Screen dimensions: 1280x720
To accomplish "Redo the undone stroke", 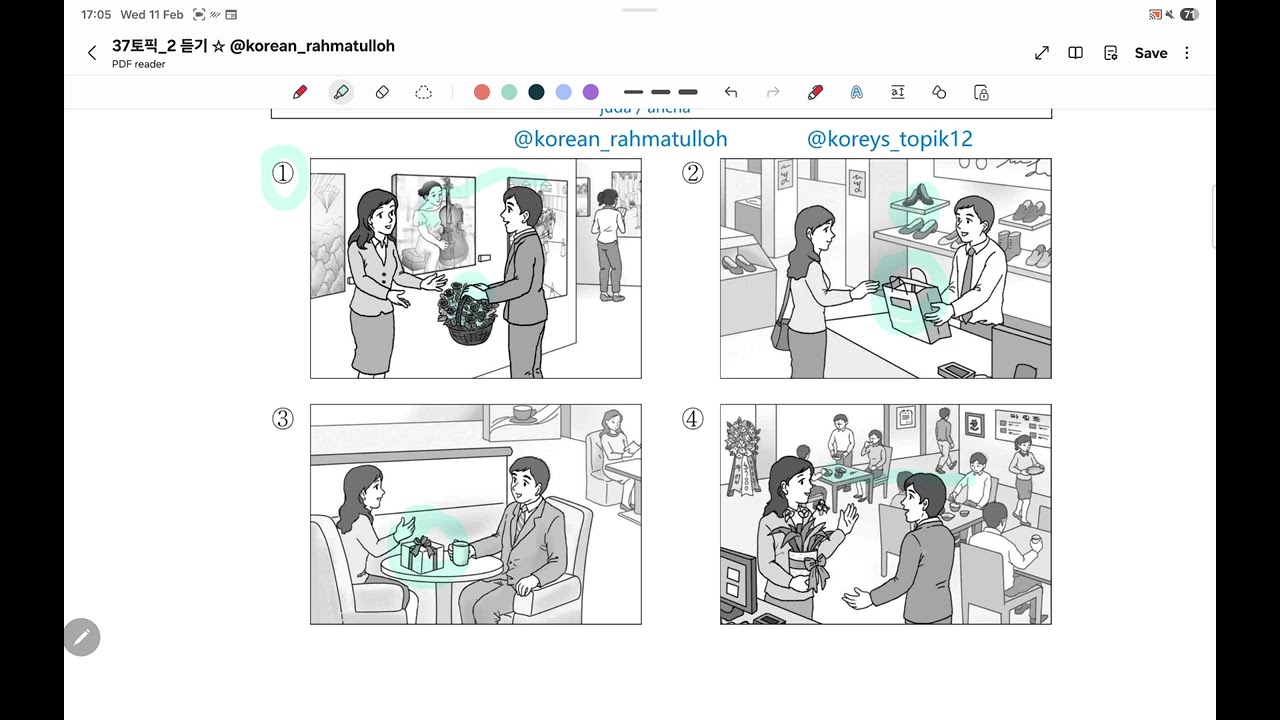I will [x=773, y=92].
